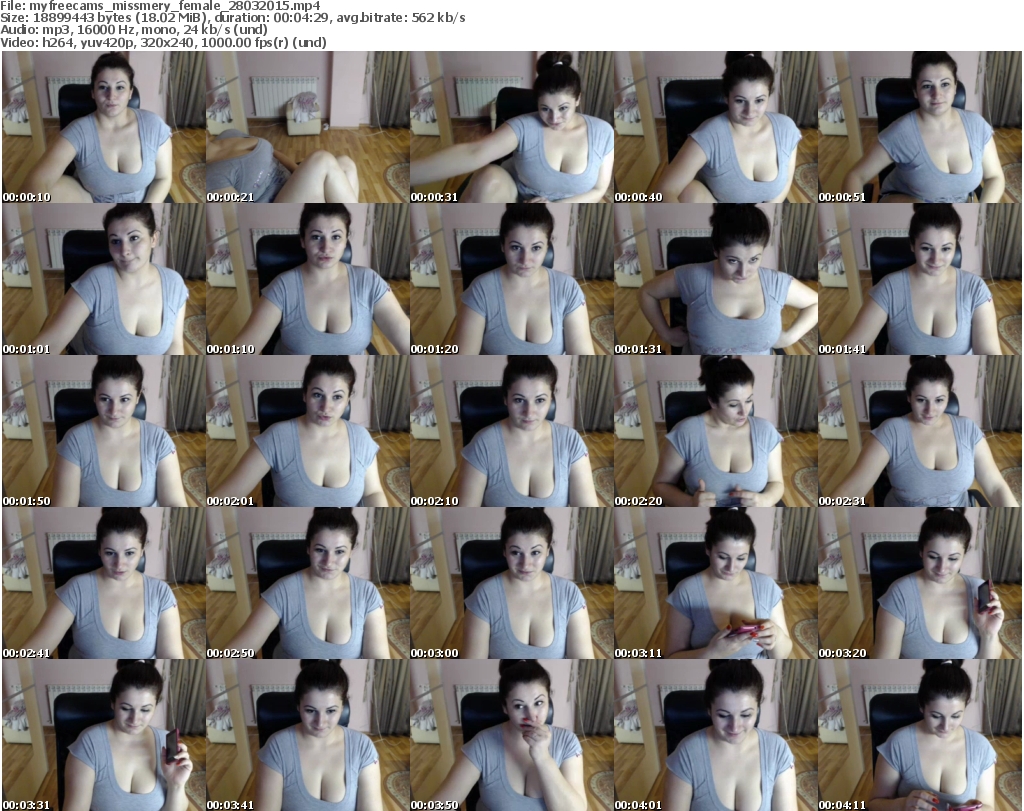1024x811 pixels.
Task: View the frame labeled 00:02:31
Action: 920,432
